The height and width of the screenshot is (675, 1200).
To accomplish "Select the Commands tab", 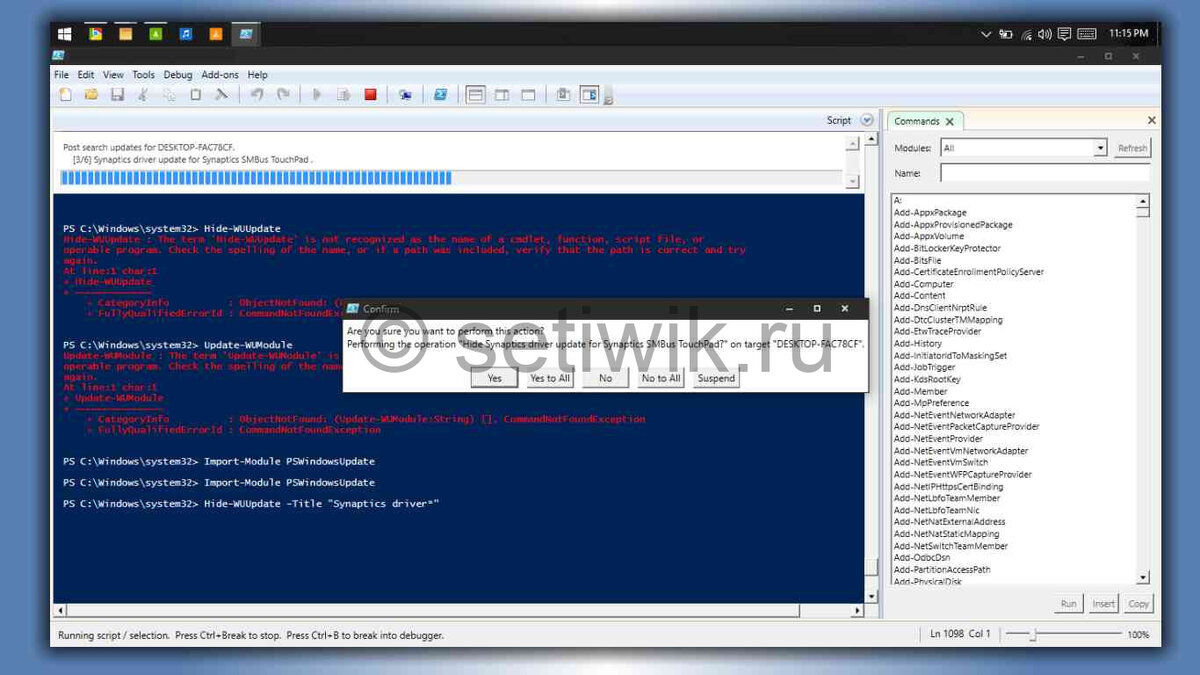I will coord(918,120).
